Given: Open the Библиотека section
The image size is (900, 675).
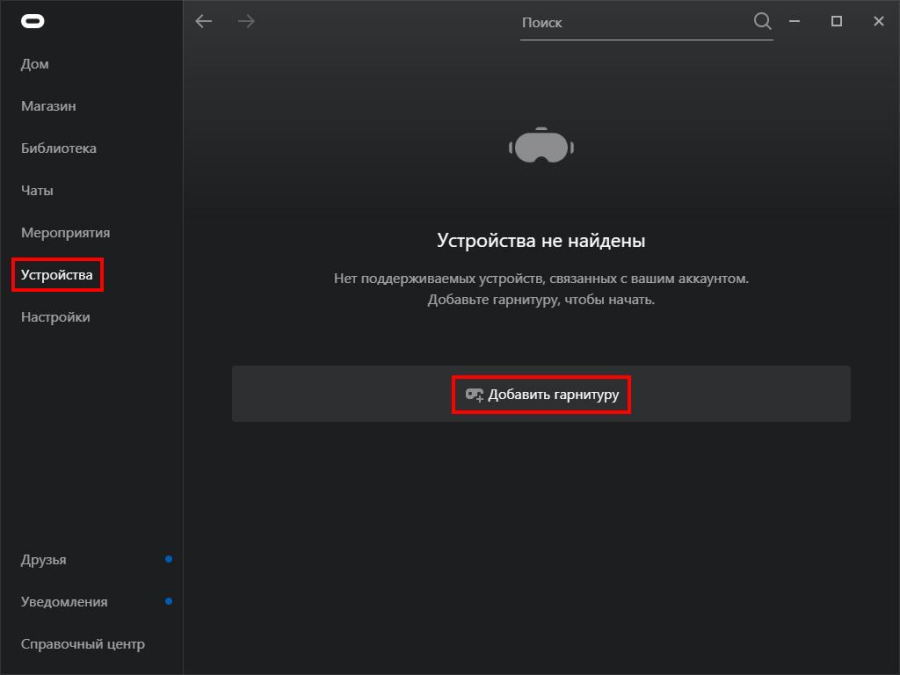Looking at the screenshot, I should tap(59, 148).
